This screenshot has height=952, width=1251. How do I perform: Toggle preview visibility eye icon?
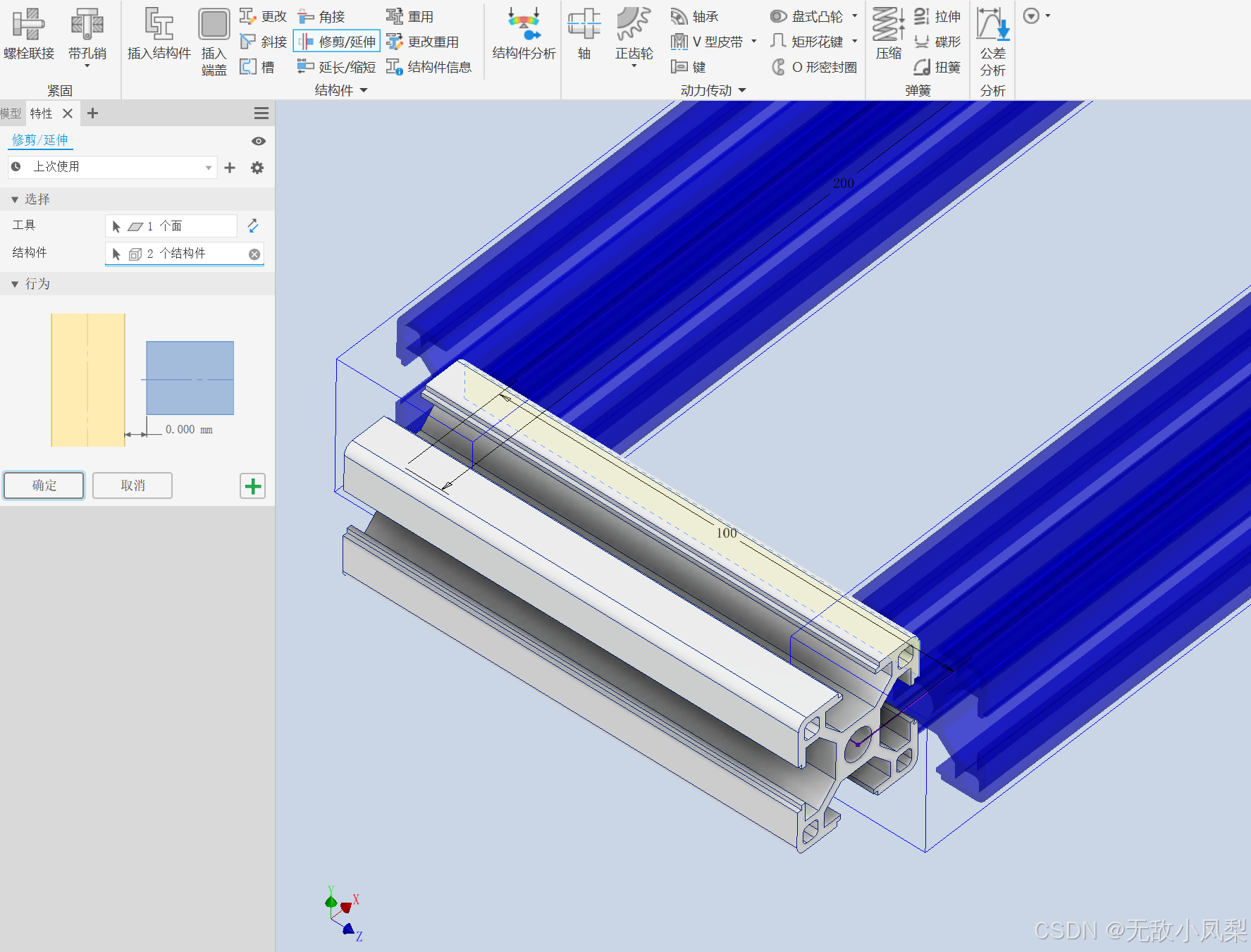(x=259, y=141)
